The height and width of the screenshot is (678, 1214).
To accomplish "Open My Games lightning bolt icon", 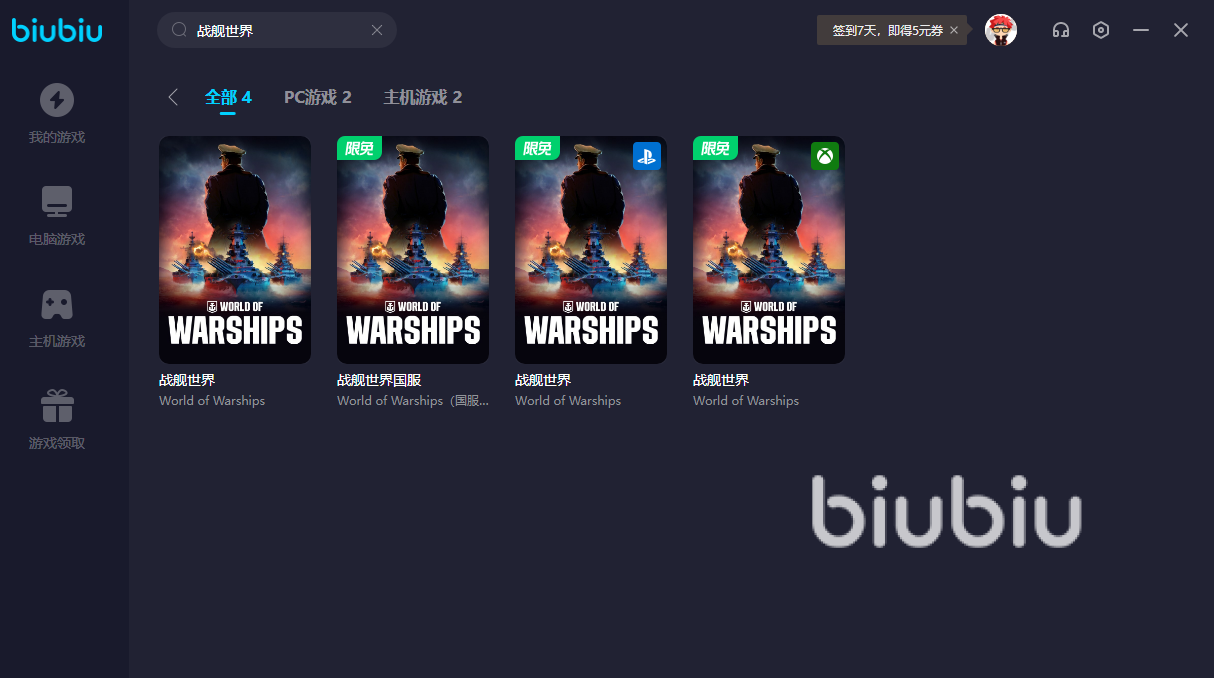I will (x=57, y=100).
